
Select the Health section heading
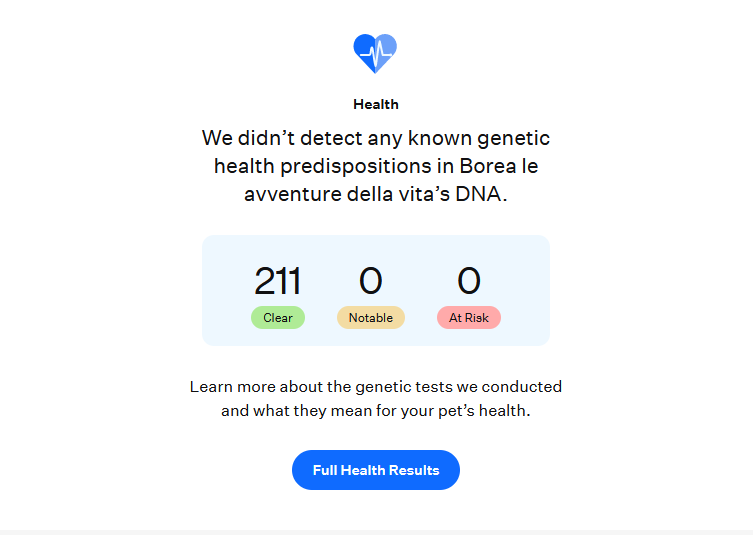pyautogui.click(x=376, y=104)
